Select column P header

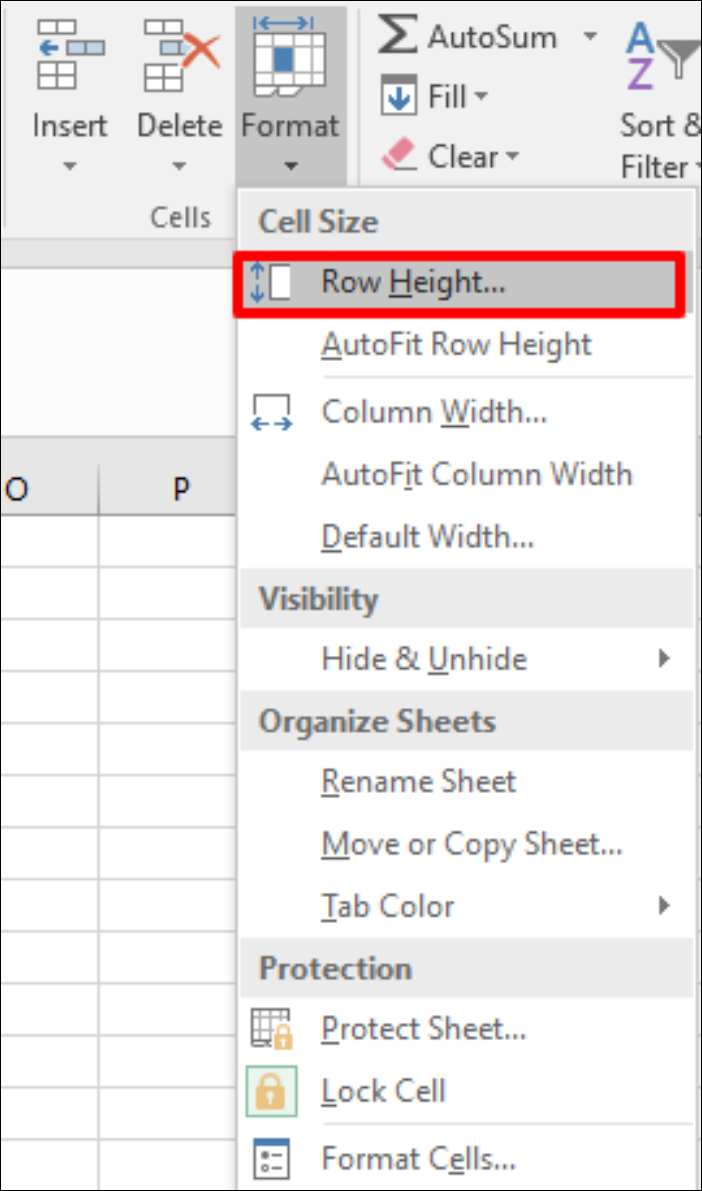[x=180, y=490]
